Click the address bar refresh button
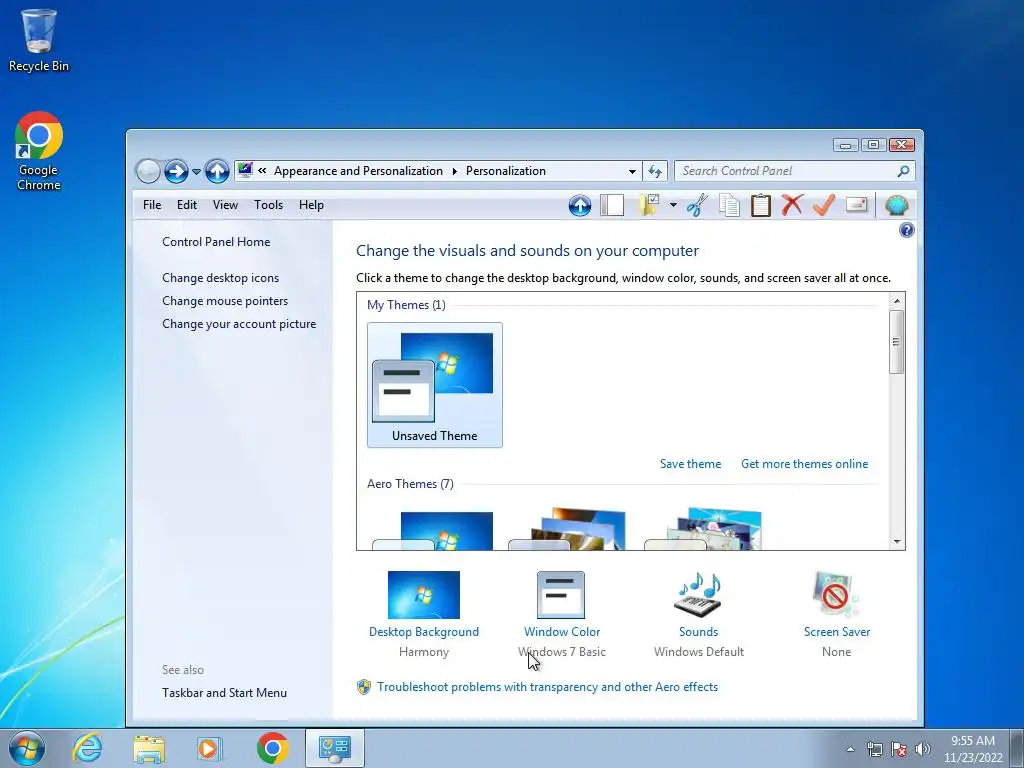The image size is (1024, 768). click(654, 171)
